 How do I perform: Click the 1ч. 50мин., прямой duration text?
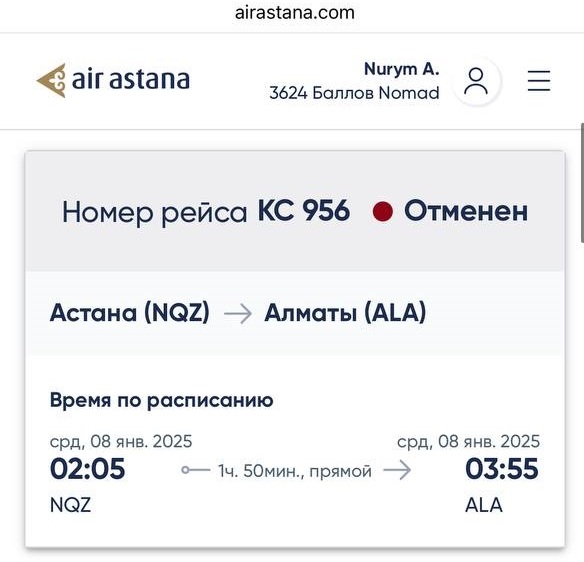pyautogui.click(x=295, y=471)
